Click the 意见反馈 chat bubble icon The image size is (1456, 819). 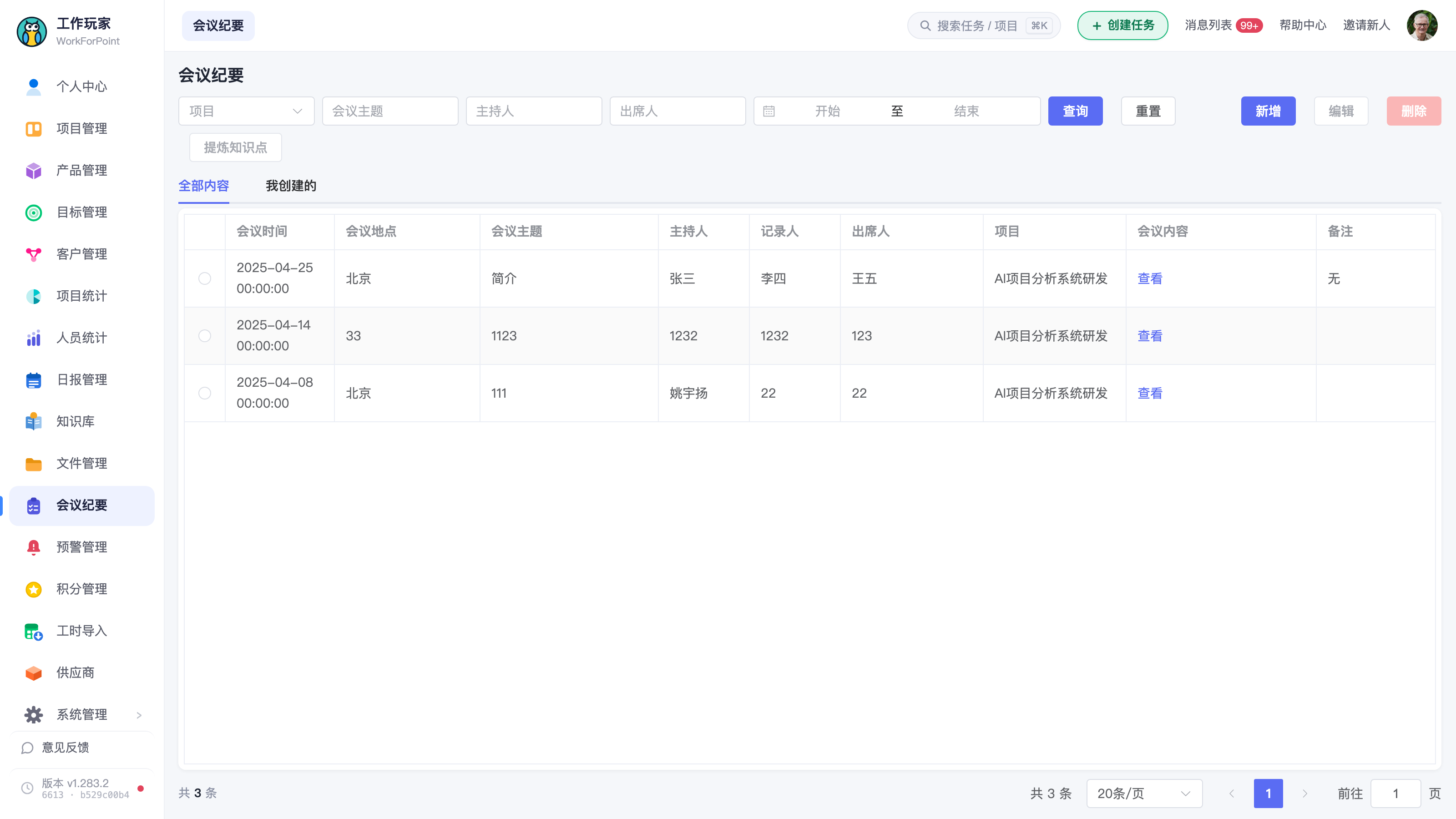point(26,748)
